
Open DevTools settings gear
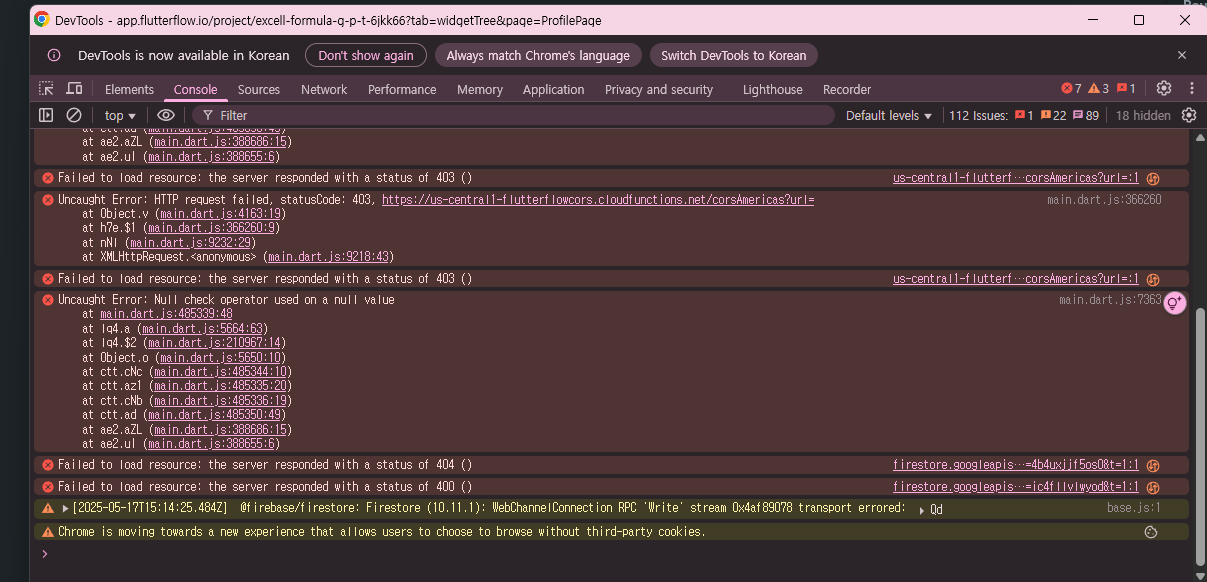1164,88
